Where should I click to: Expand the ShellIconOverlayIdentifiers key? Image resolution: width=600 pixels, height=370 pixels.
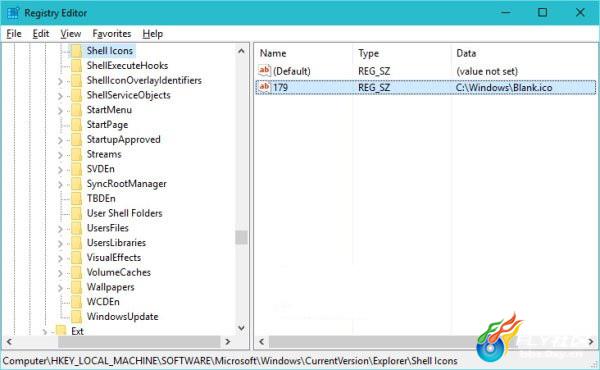click(x=60, y=81)
